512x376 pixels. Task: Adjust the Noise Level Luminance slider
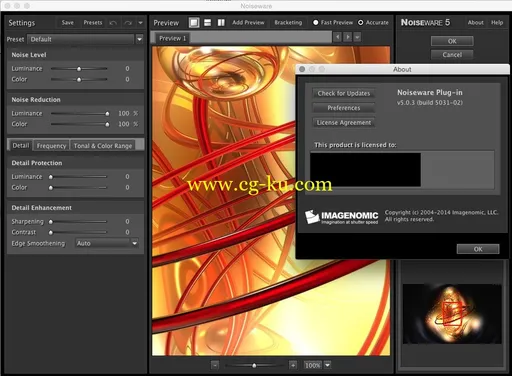pyautogui.click(x=79, y=69)
